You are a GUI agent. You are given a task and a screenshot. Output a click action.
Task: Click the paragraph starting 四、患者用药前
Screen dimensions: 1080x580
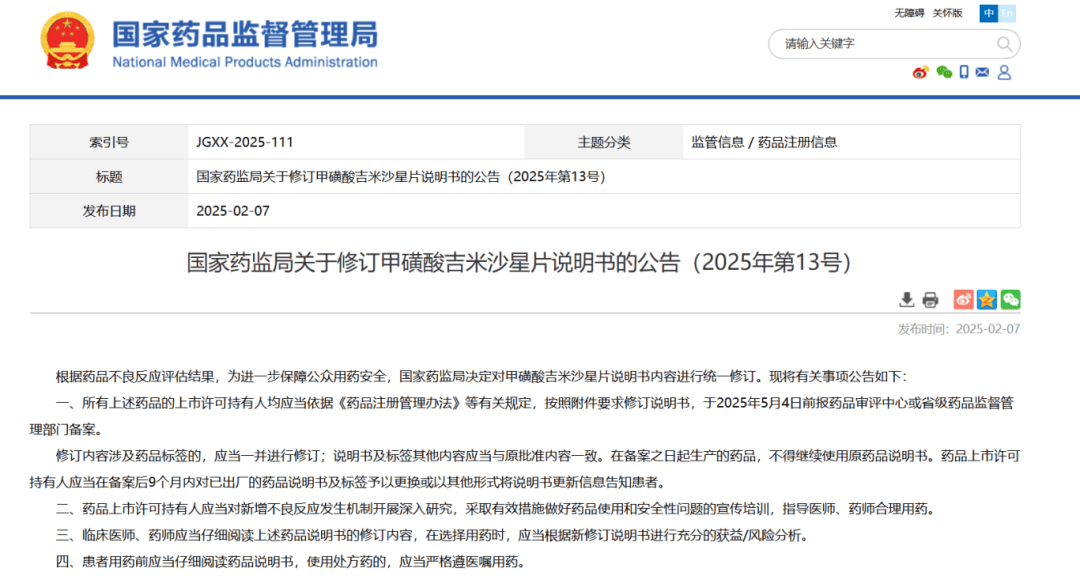(293, 562)
